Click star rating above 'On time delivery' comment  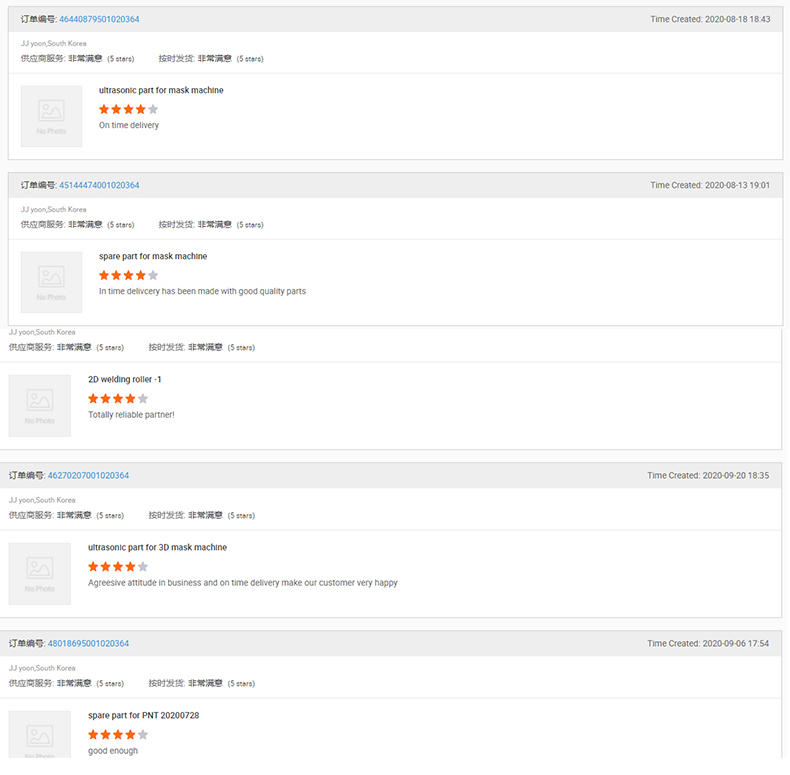point(128,109)
